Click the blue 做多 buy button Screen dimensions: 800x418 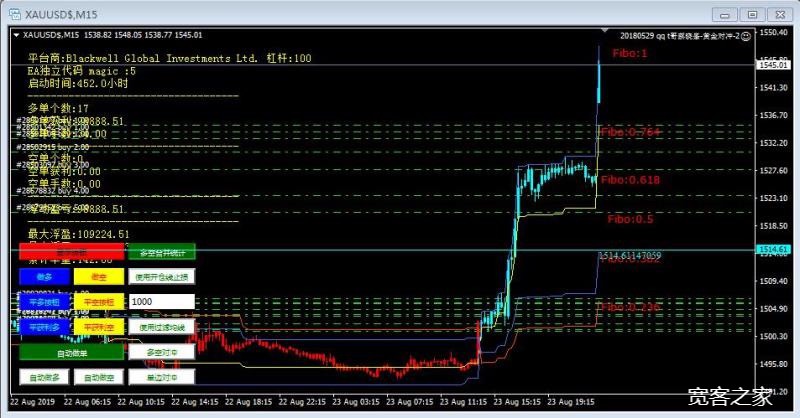click(x=44, y=277)
